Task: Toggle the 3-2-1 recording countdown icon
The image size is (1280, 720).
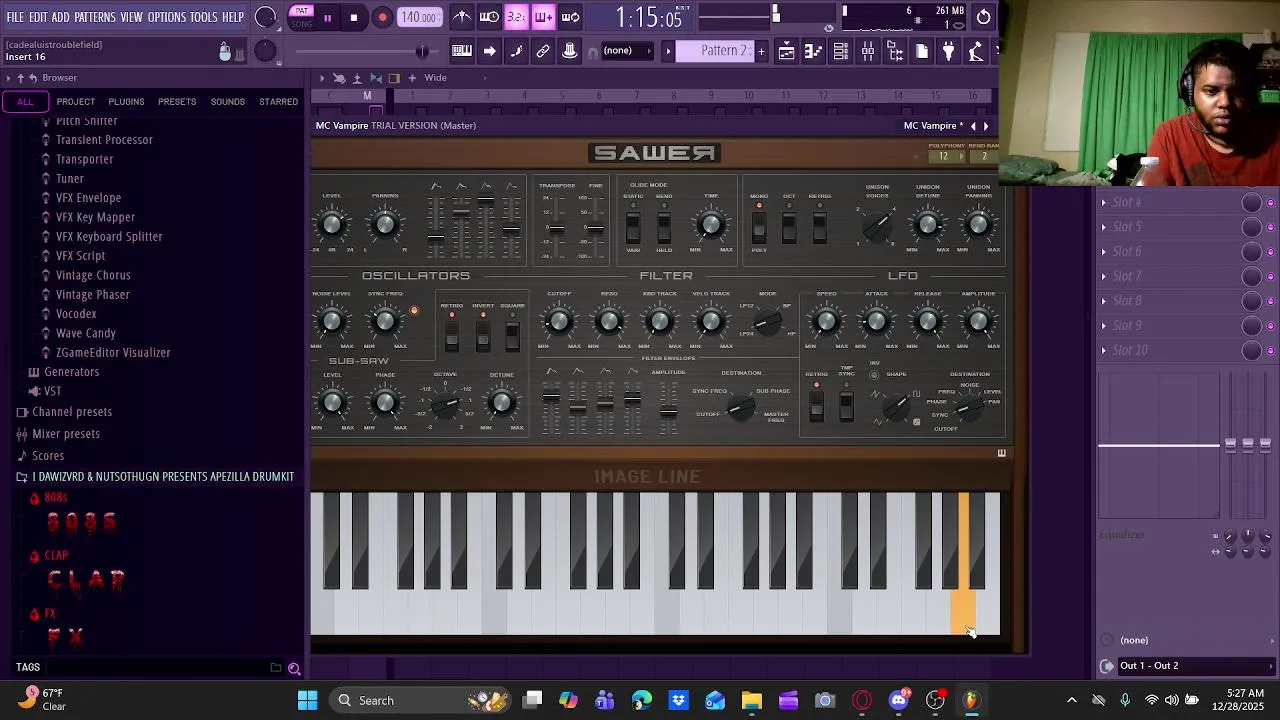Action: click(516, 17)
